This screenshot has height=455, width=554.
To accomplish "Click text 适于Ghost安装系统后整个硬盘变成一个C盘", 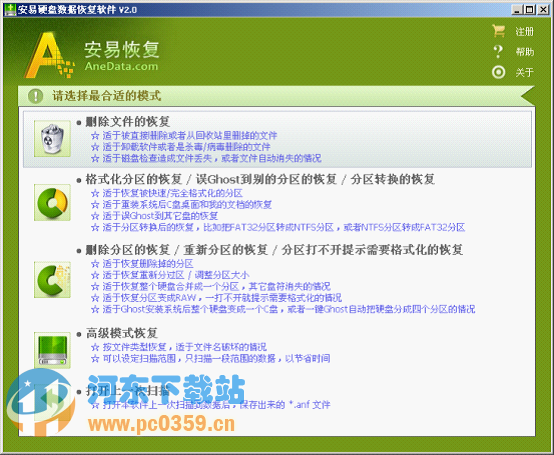I will (x=190, y=309).
